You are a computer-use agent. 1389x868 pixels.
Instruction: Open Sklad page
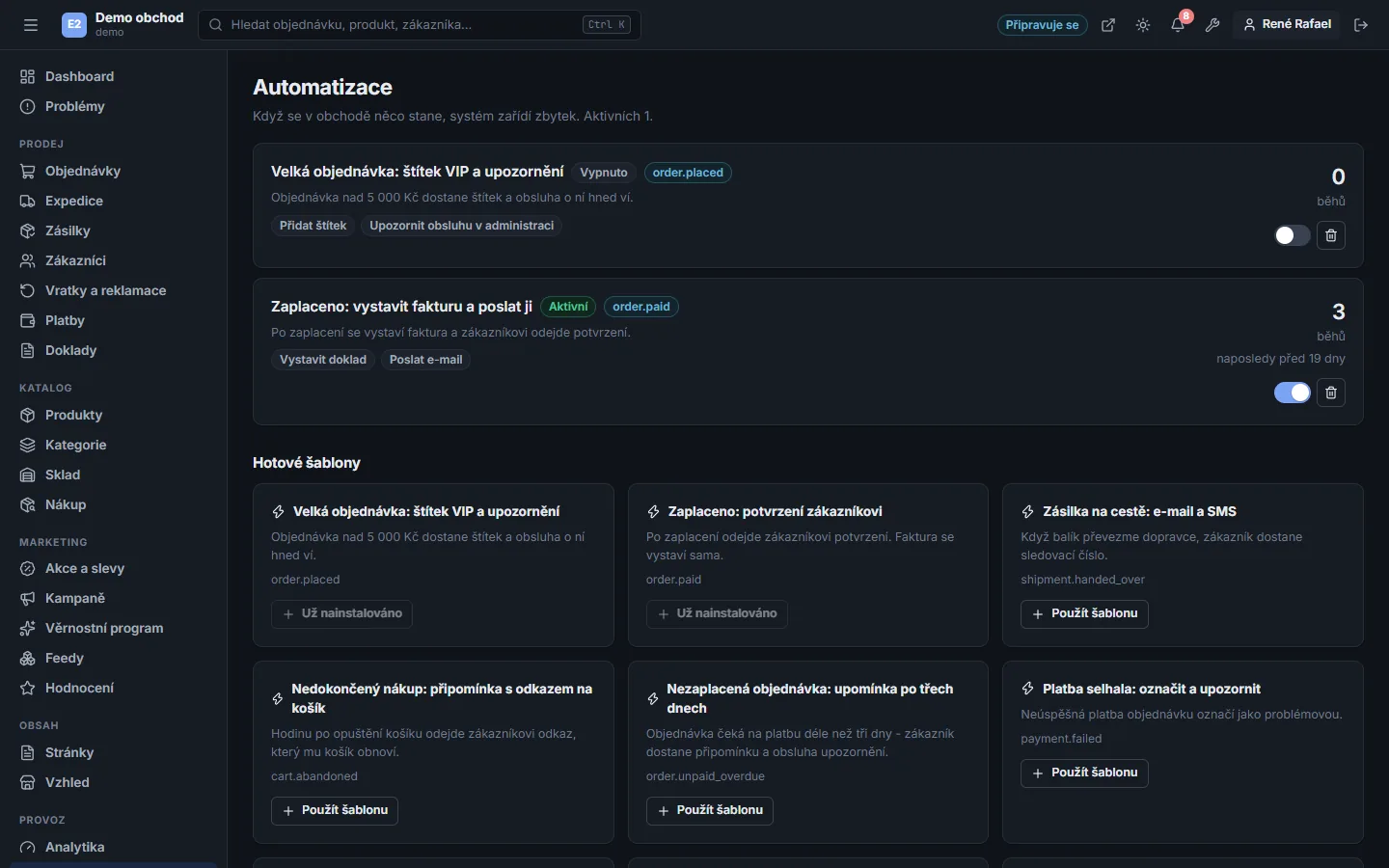(114, 475)
